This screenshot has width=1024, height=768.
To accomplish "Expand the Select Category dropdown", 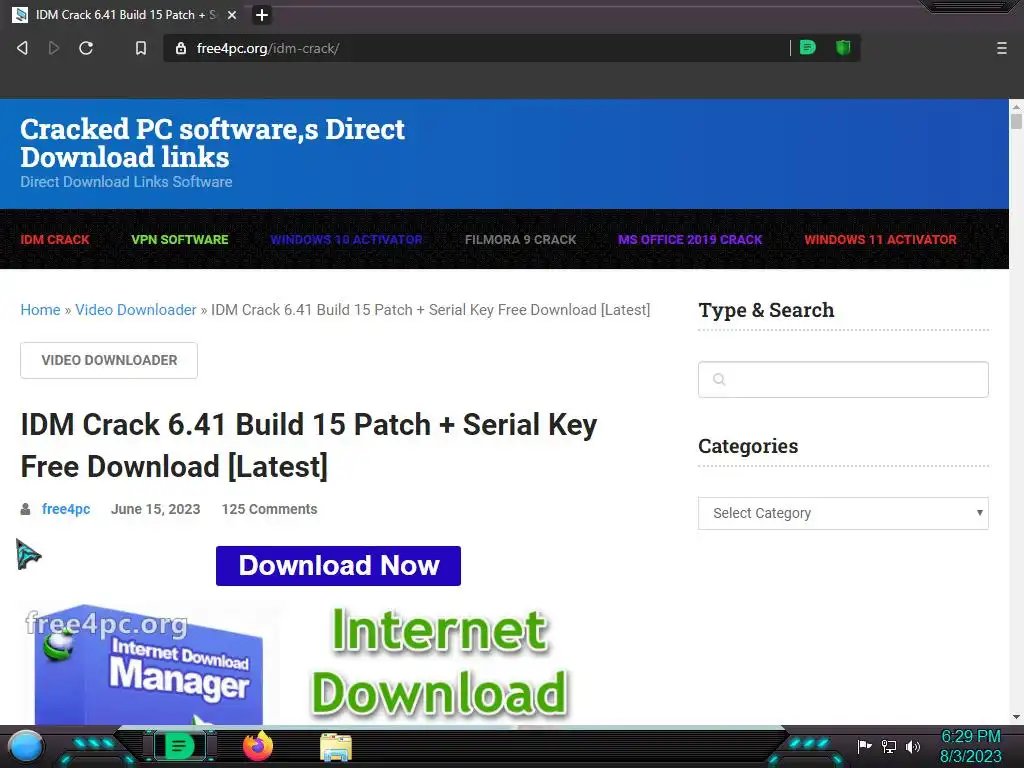I will click(843, 513).
